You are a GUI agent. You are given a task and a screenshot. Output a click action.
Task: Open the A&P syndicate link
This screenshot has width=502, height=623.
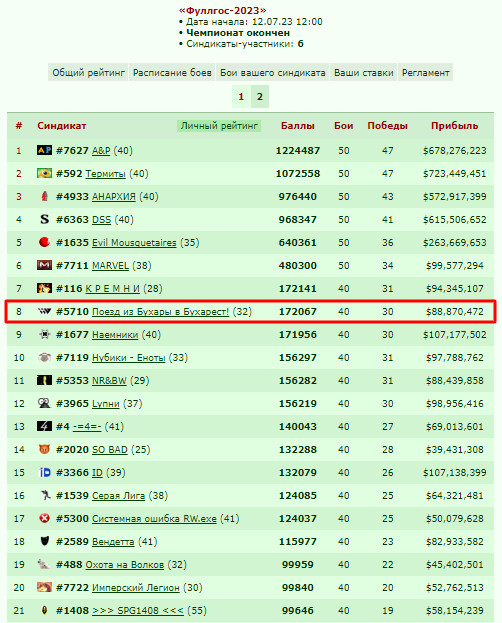click(101, 151)
